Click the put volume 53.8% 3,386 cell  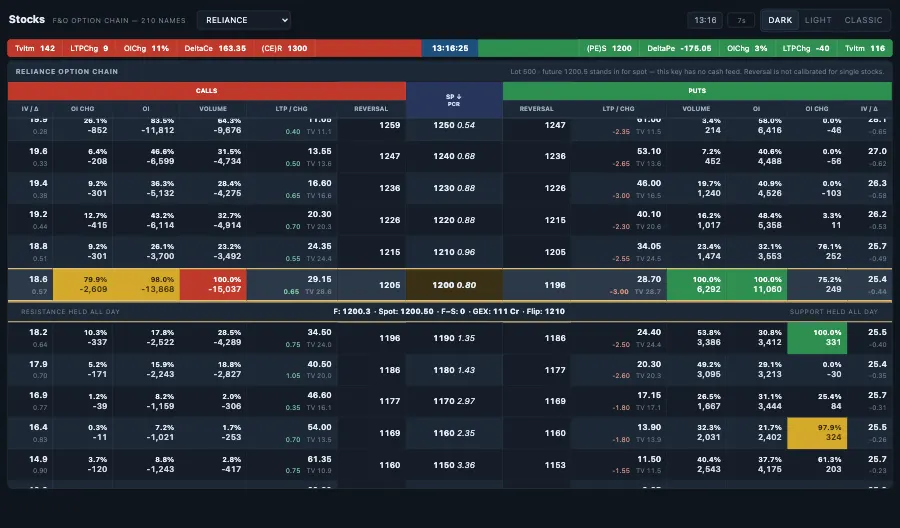[696, 338]
